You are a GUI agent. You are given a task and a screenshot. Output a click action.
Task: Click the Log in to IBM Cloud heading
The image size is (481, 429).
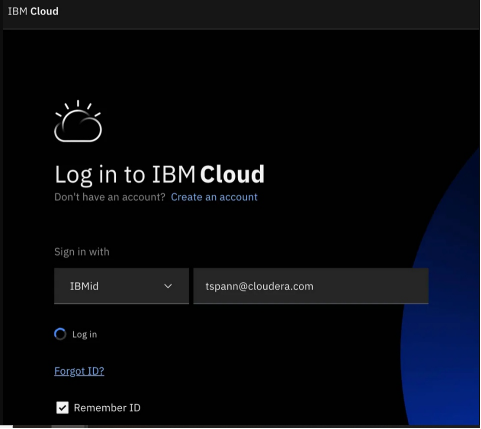click(x=159, y=174)
